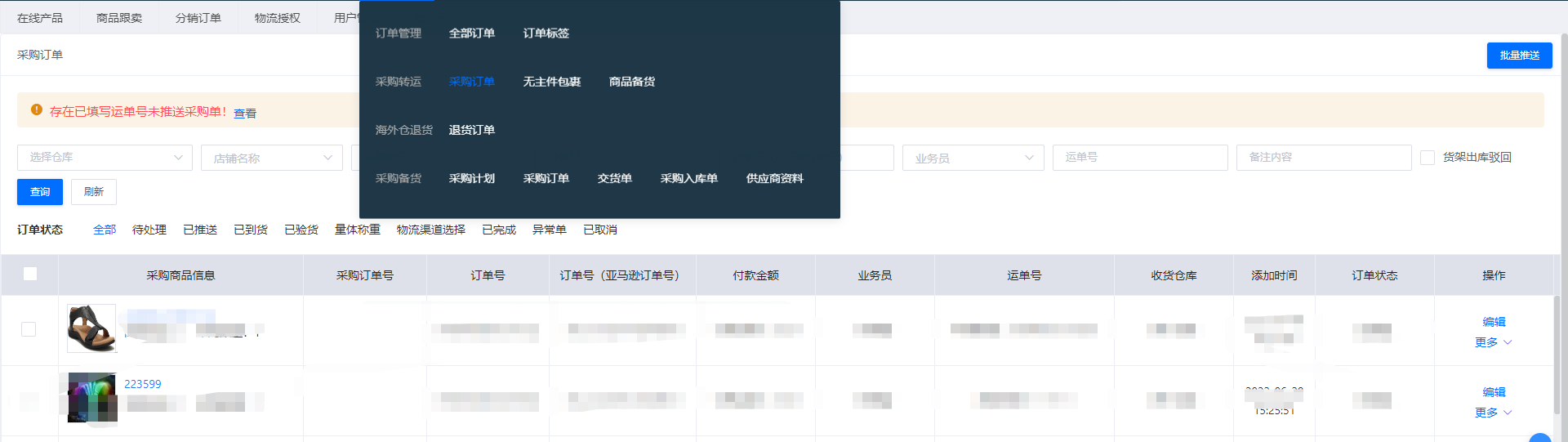Expand the 选择仓库 dropdown
The width and height of the screenshot is (1568, 442).
coord(105,158)
